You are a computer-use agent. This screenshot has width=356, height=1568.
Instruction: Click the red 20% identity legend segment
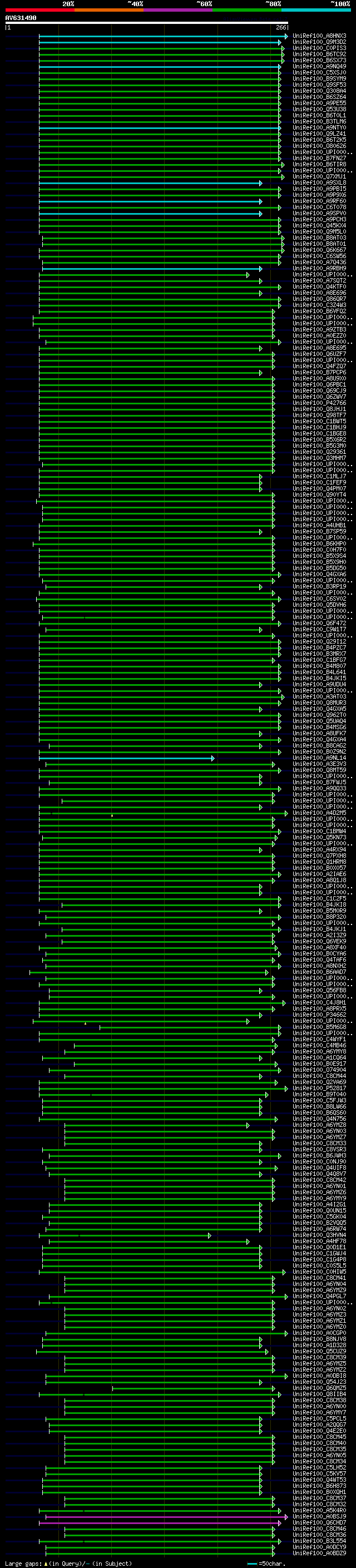39,10
